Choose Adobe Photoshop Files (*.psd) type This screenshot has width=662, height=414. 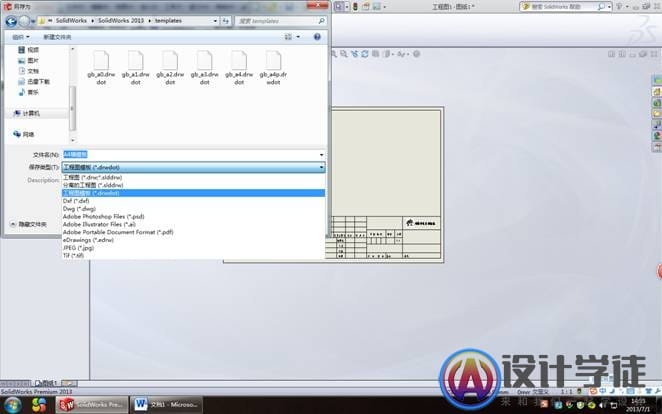click(193, 216)
